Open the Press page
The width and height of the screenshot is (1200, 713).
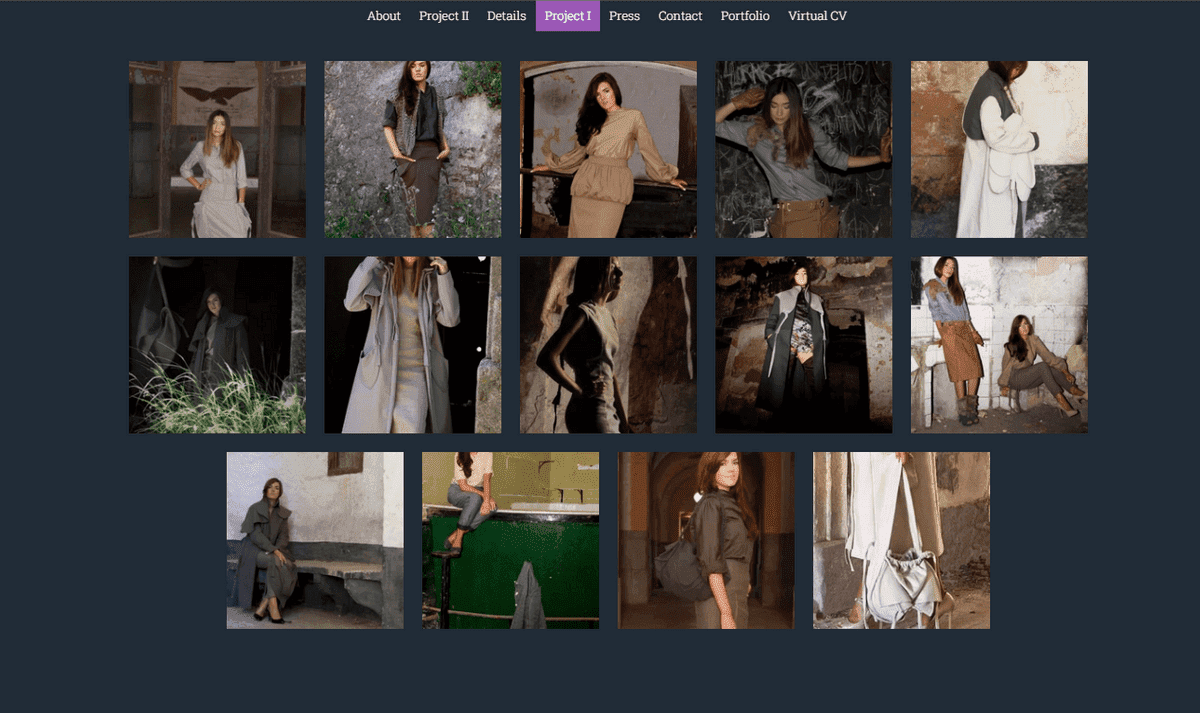[x=625, y=16]
